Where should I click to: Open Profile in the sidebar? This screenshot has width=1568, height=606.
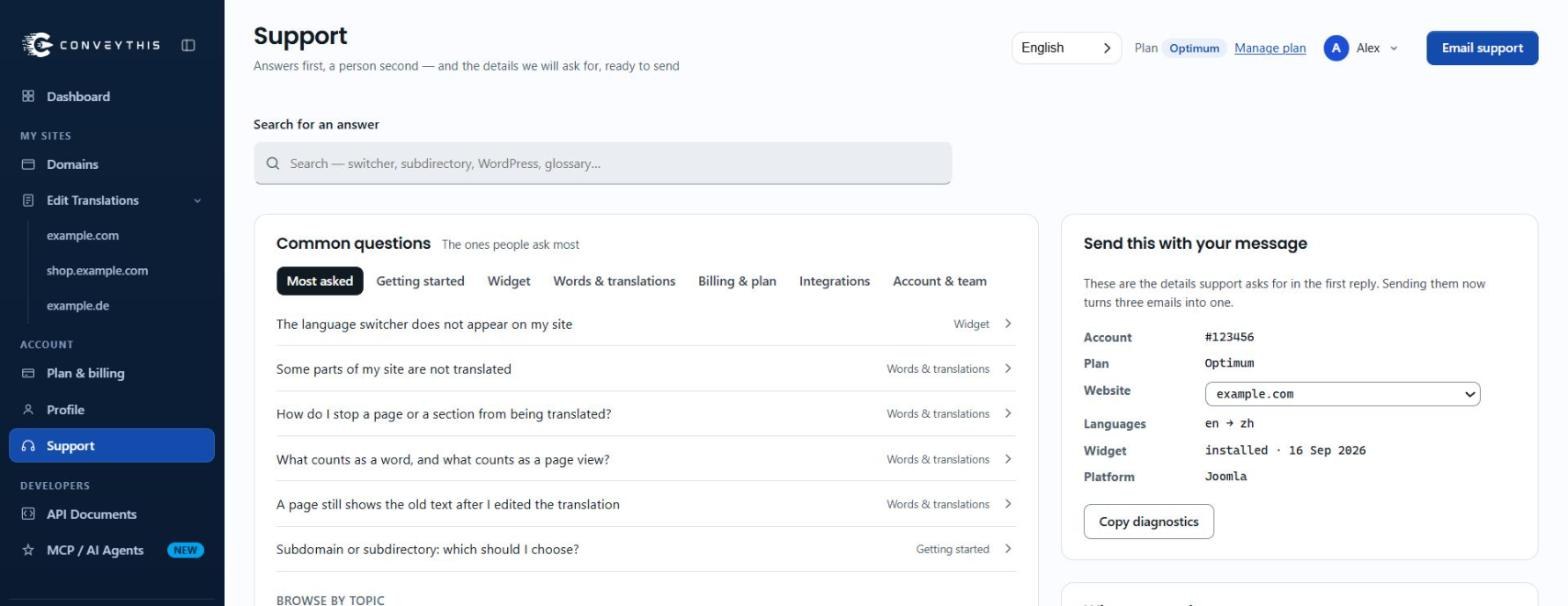click(x=112, y=409)
